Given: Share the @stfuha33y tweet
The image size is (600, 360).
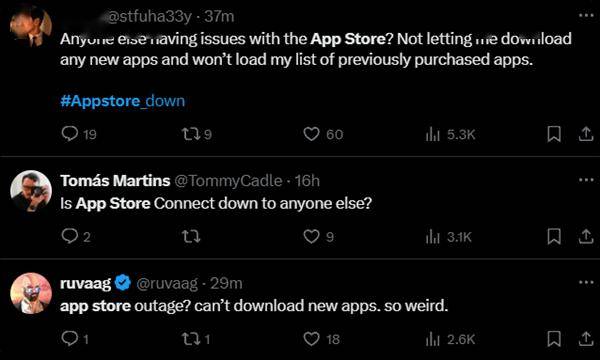Looking at the screenshot, I should pyautogui.click(x=585, y=134).
